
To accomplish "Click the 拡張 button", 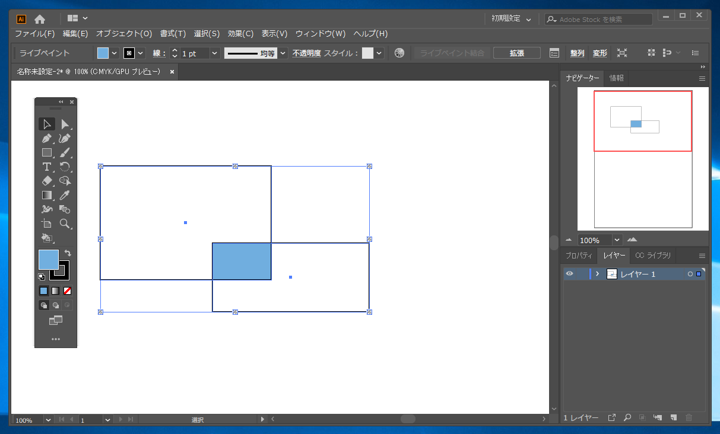I will (x=517, y=53).
